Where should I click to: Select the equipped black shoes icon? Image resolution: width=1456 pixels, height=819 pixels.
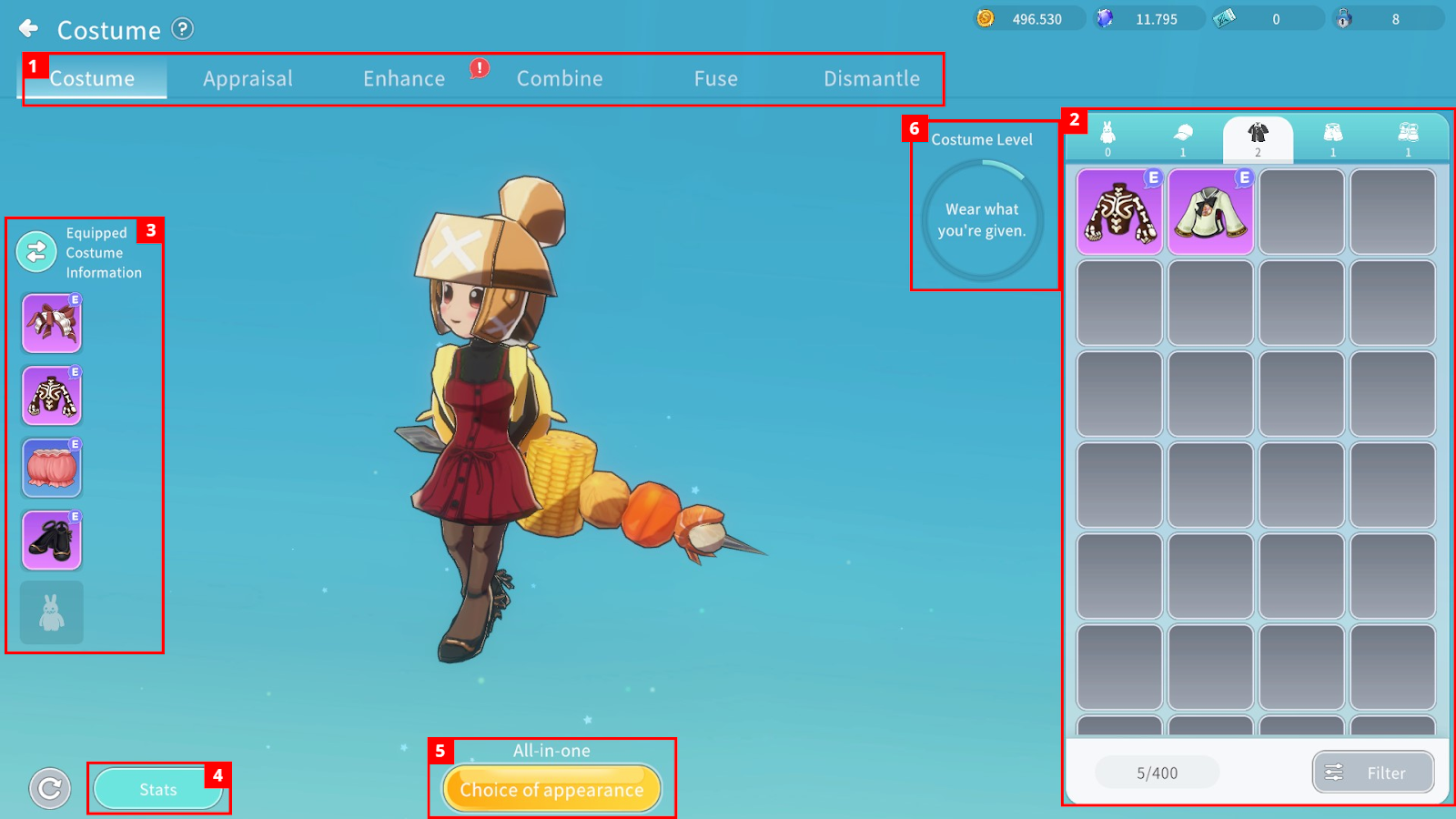[52, 540]
